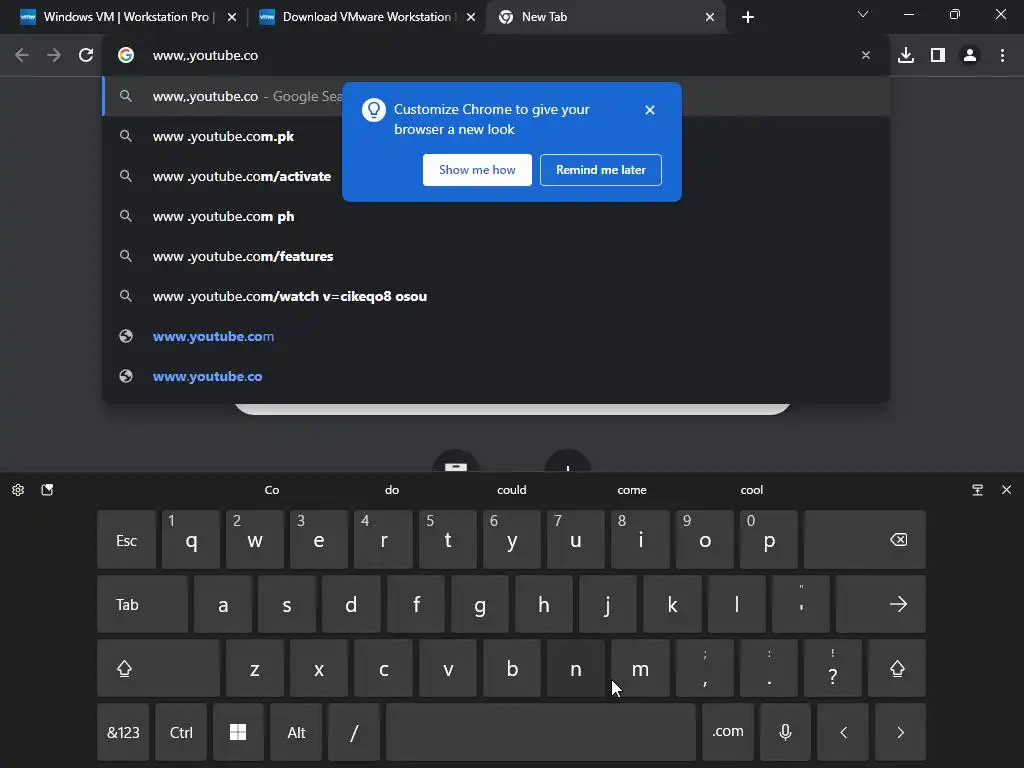Choose the youtube.com/watch v=cikeqo8 suggestion
Screen dimensions: 1024x768
(496, 296)
